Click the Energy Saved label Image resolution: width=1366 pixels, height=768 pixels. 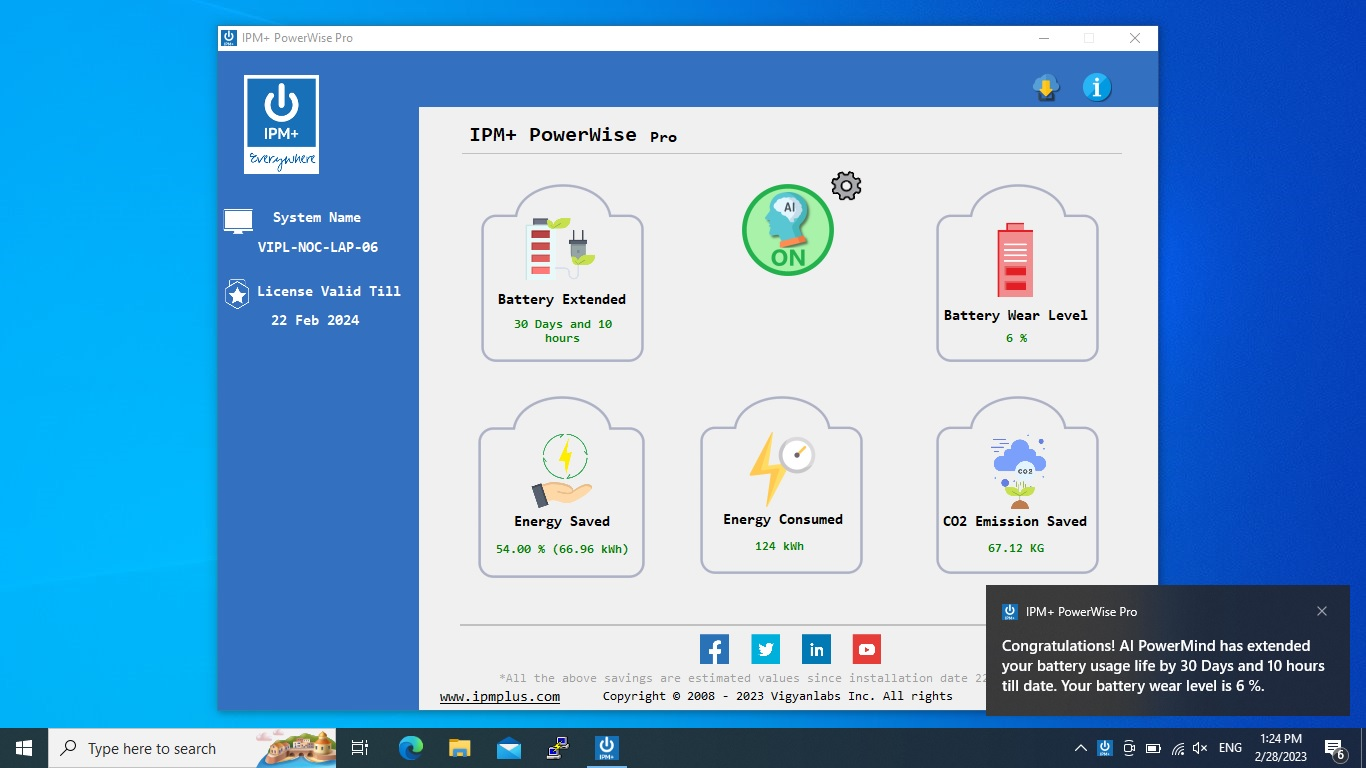[x=562, y=521]
